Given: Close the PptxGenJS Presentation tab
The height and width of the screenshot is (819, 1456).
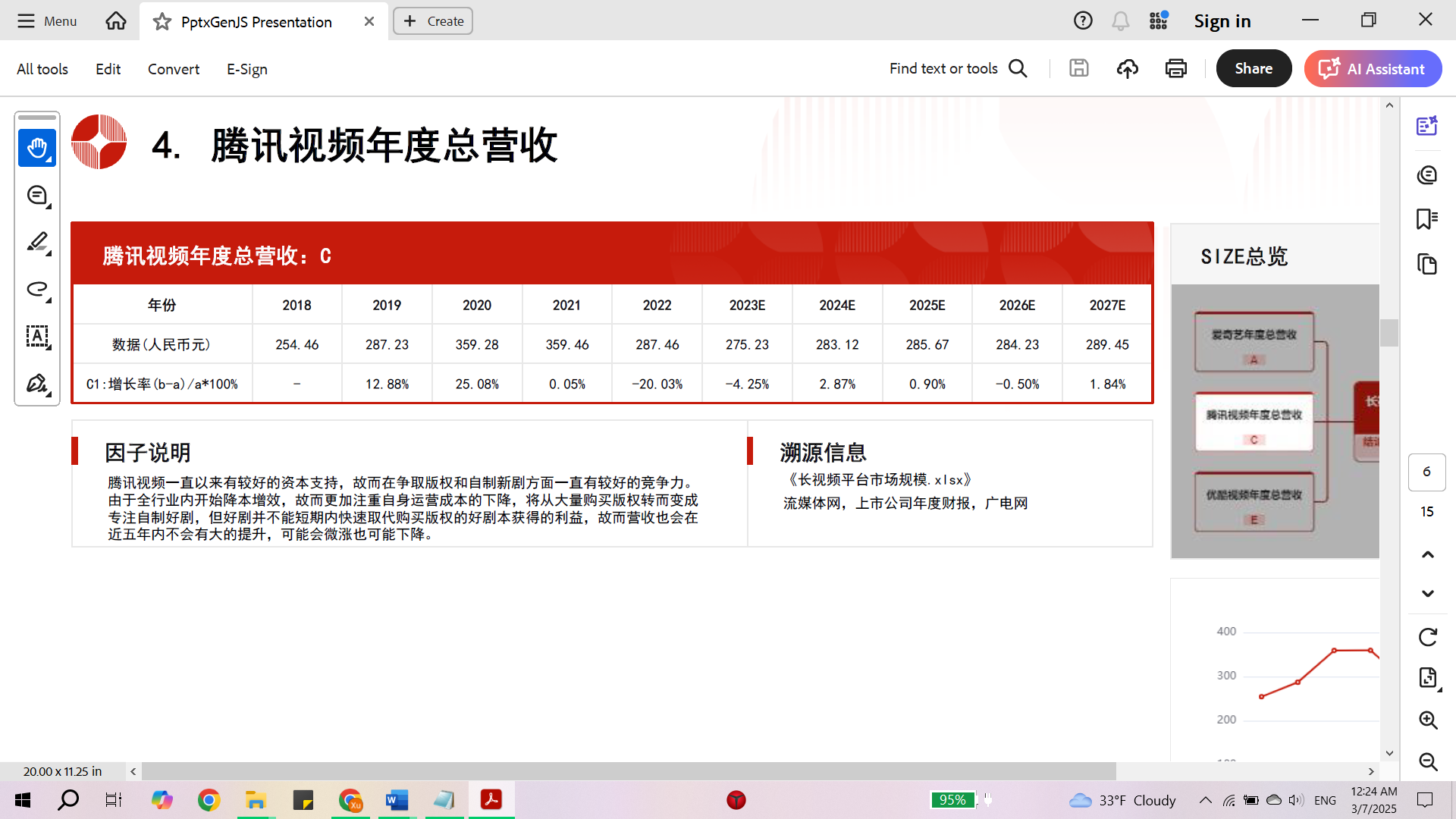Looking at the screenshot, I should coord(369,21).
